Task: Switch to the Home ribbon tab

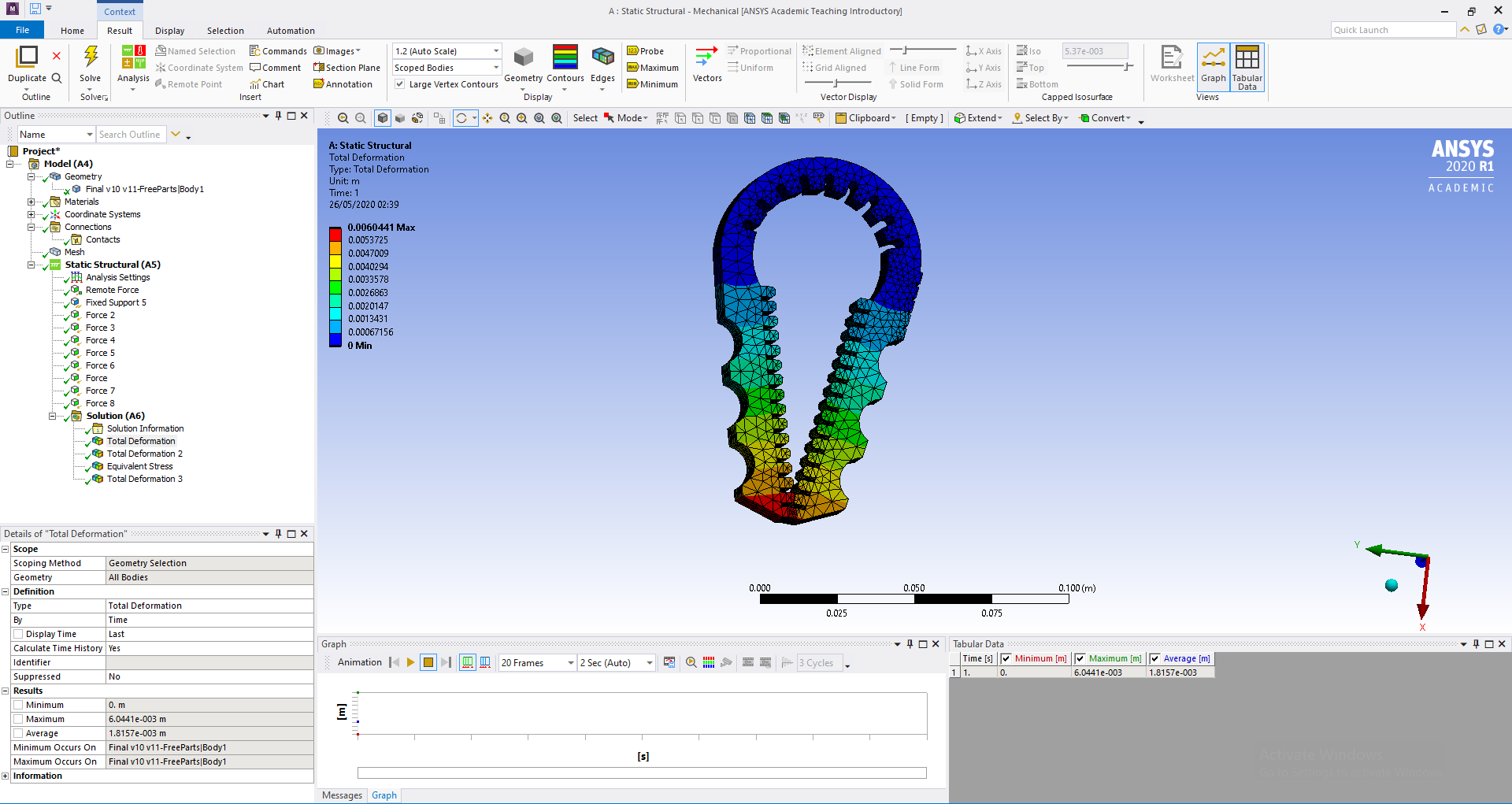Action: [72, 31]
